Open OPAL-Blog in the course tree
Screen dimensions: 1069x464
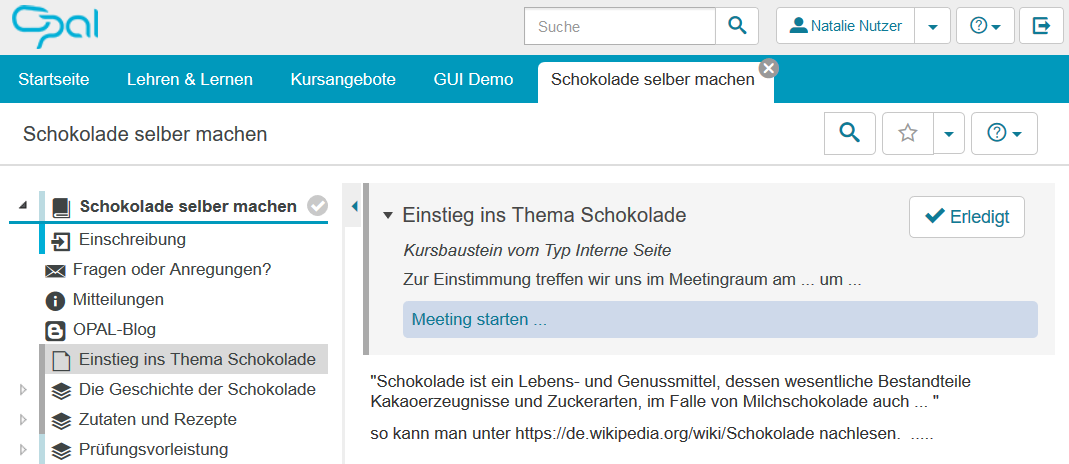tap(114, 330)
